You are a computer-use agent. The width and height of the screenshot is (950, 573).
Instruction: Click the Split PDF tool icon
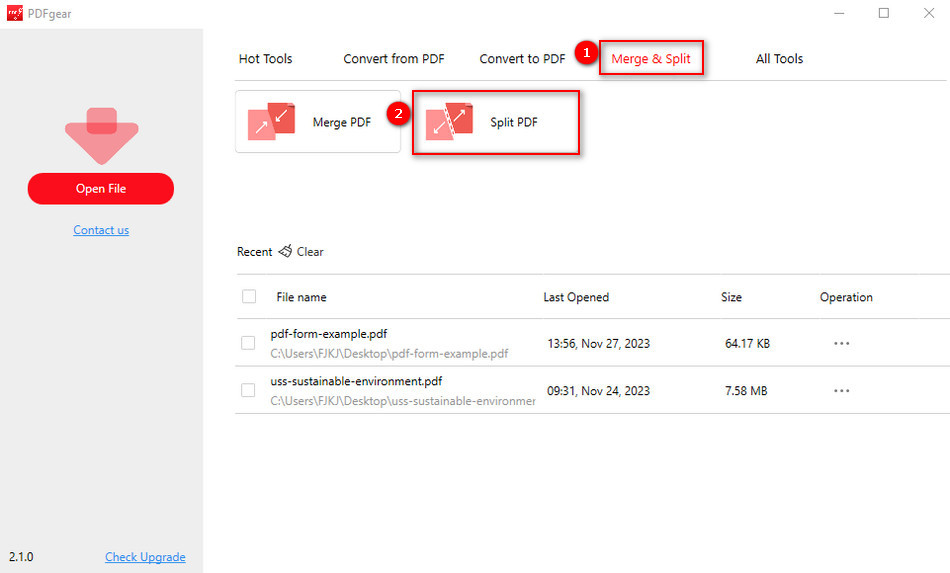449,121
